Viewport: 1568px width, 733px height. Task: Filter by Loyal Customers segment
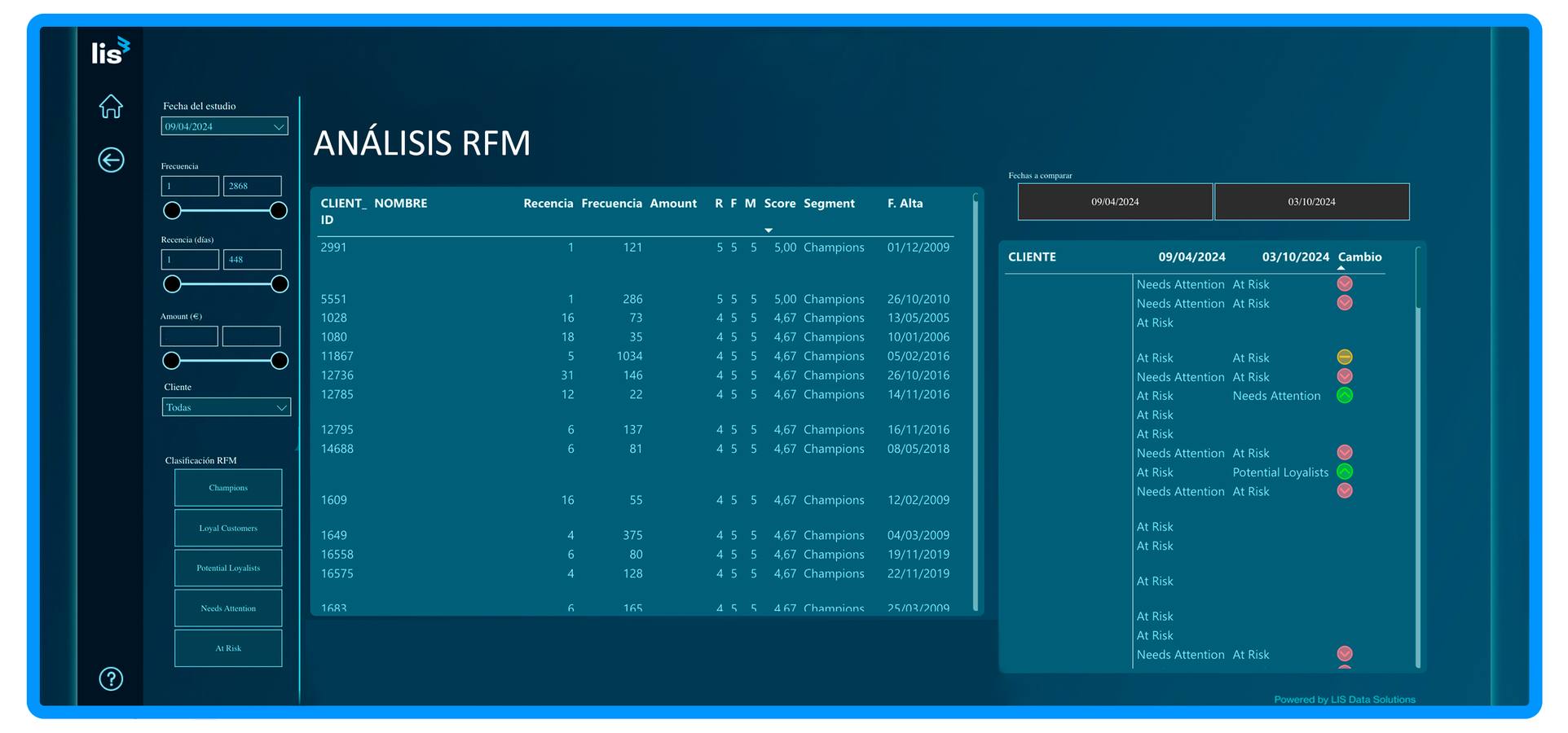click(228, 528)
